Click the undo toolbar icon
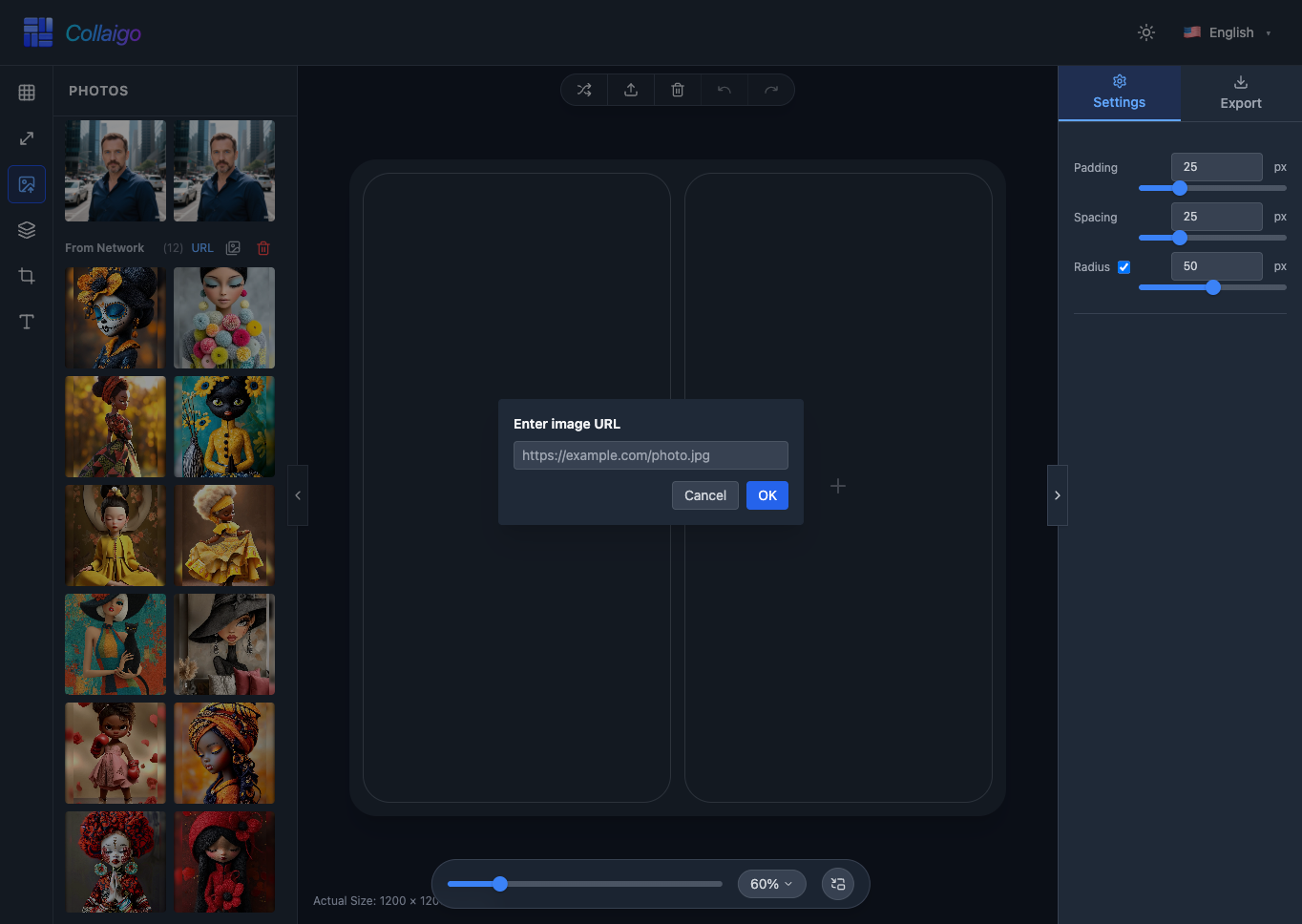1302x924 pixels. pos(724,90)
